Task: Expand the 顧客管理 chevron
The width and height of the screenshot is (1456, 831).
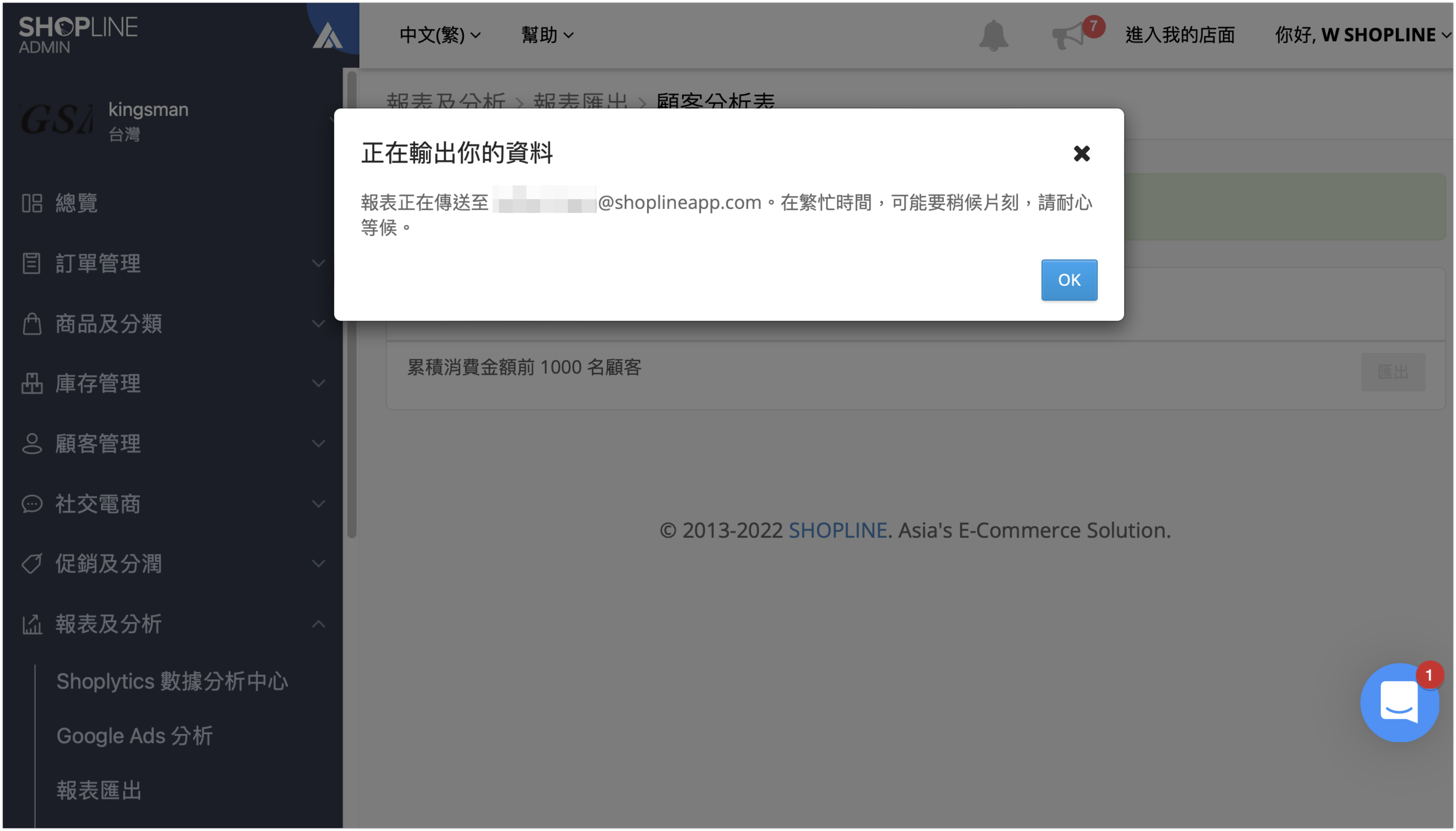Action: (319, 443)
